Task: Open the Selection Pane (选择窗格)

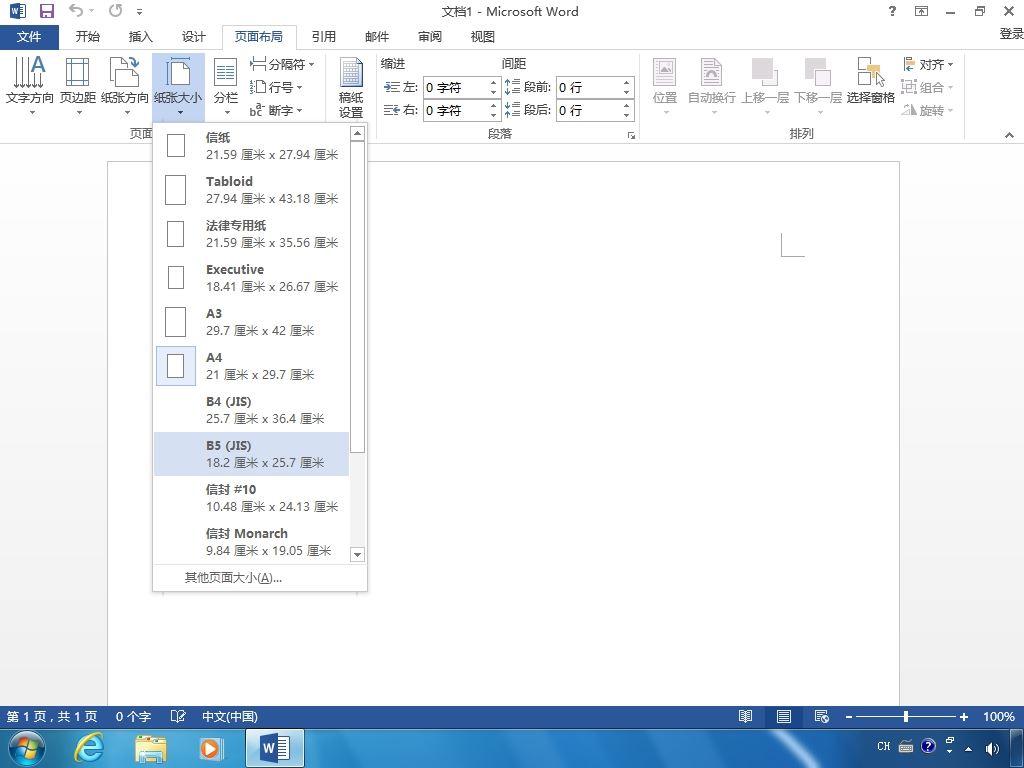Action: tap(871, 81)
